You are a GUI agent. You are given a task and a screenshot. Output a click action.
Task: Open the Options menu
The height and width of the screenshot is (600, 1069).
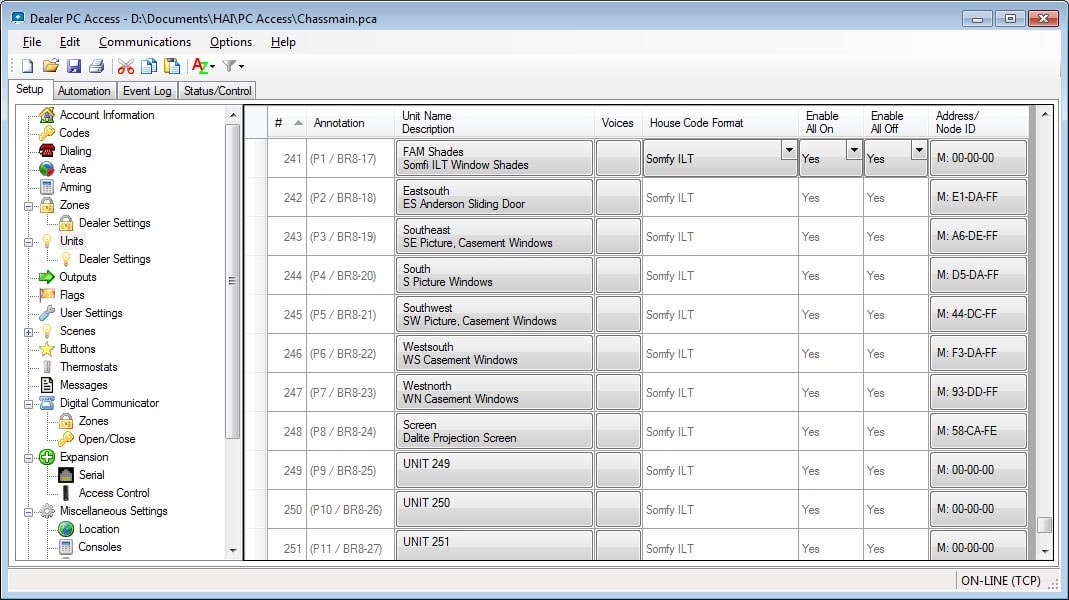point(230,42)
